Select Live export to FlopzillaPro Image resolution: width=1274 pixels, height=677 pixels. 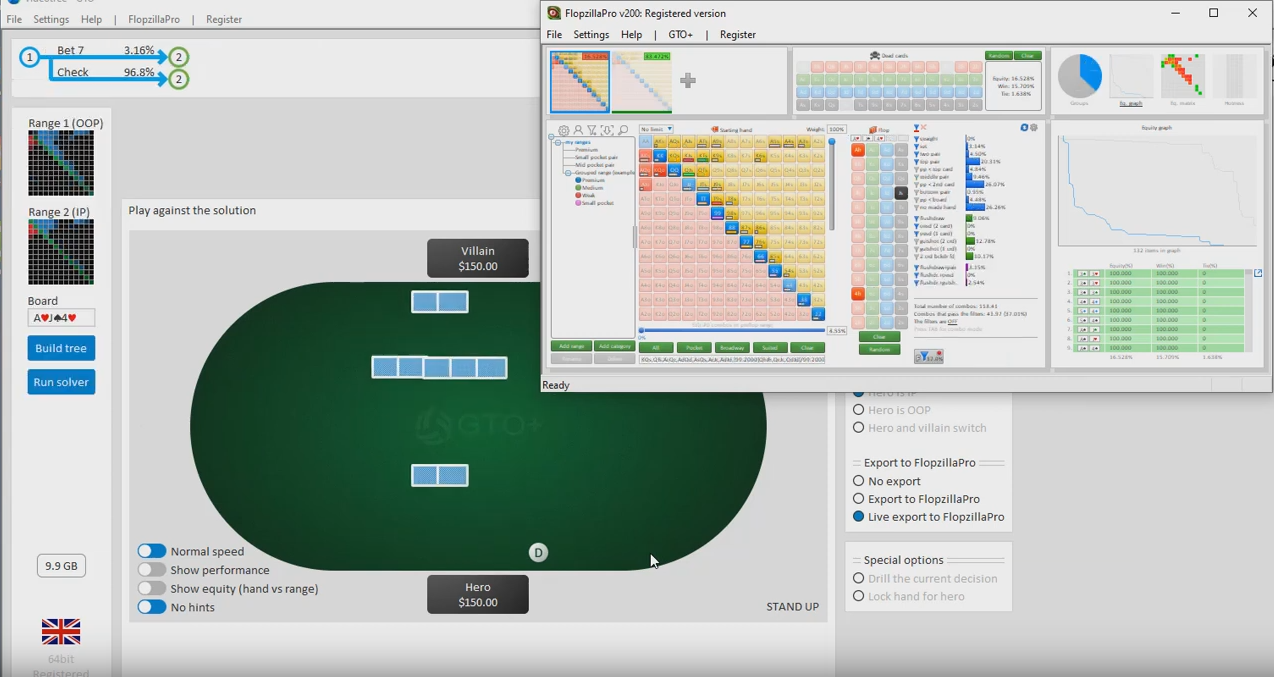858,517
